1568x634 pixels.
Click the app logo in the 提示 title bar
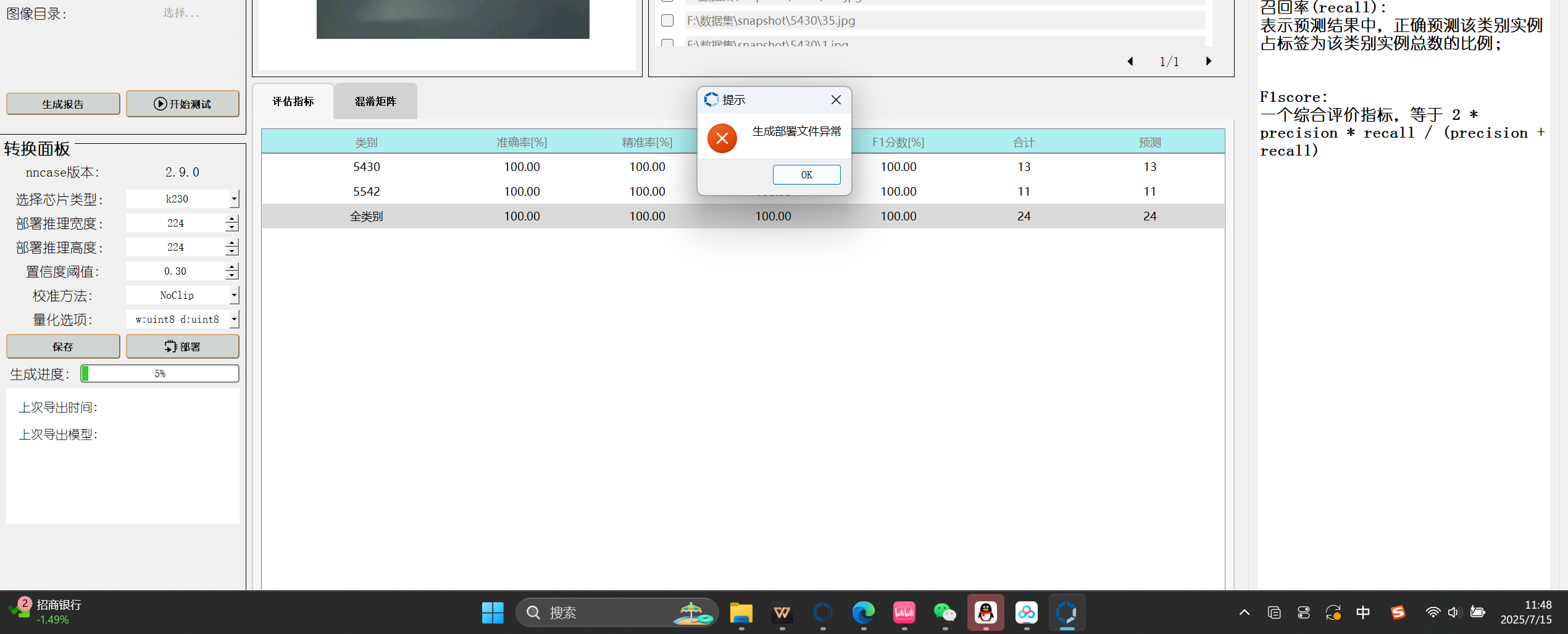pyautogui.click(x=711, y=99)
